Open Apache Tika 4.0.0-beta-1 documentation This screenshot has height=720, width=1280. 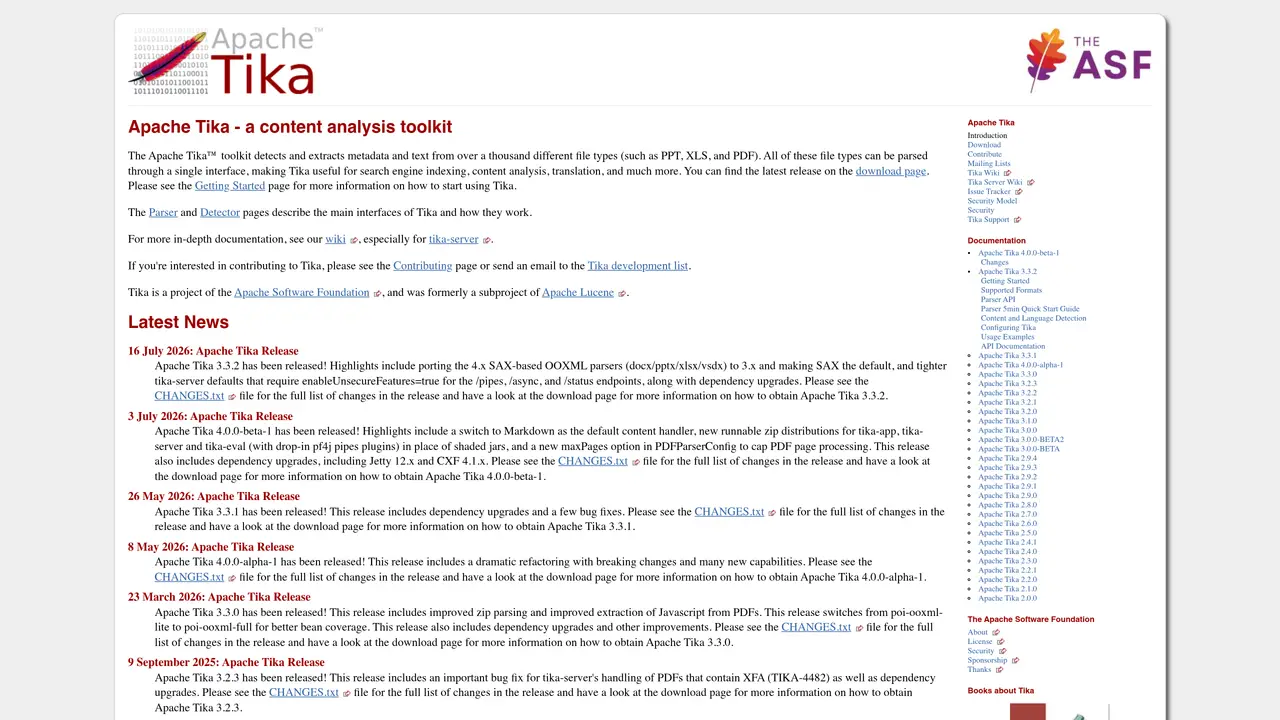pos(1018,253)
